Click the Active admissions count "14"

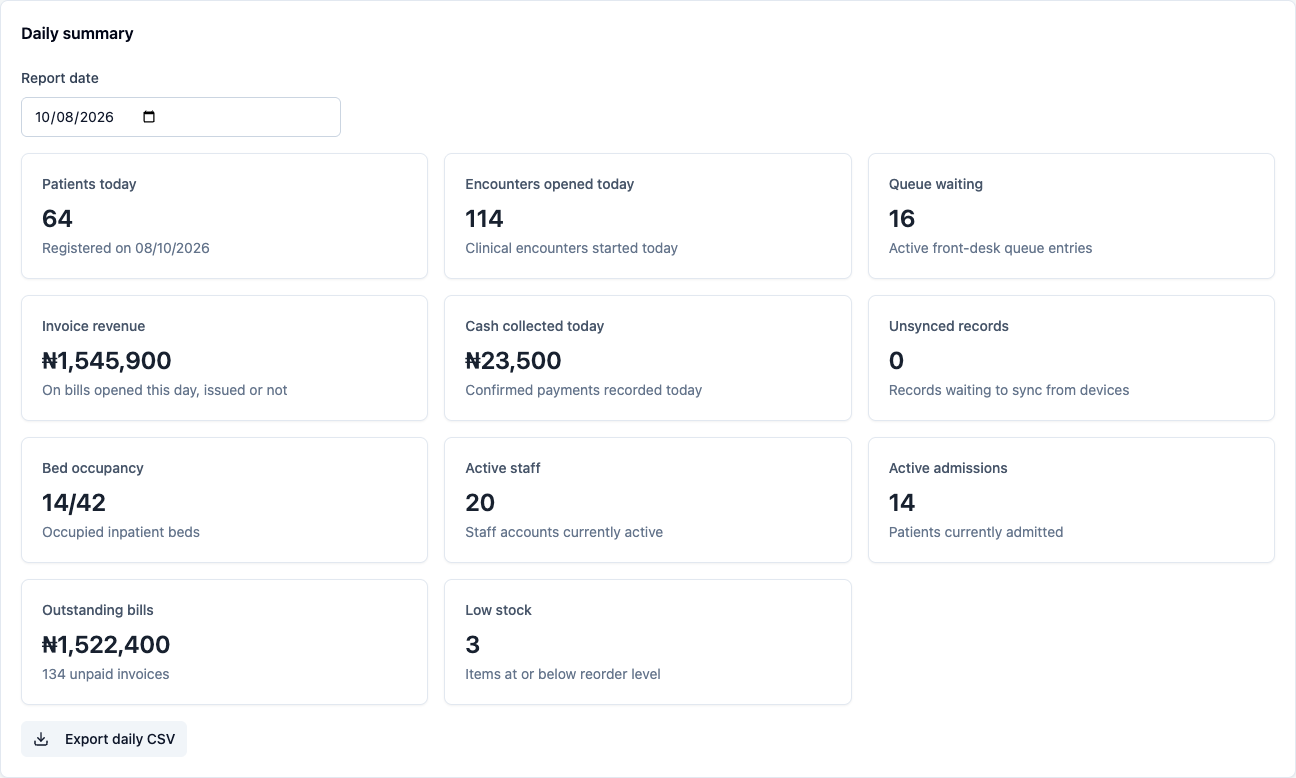tap(902, 502)
